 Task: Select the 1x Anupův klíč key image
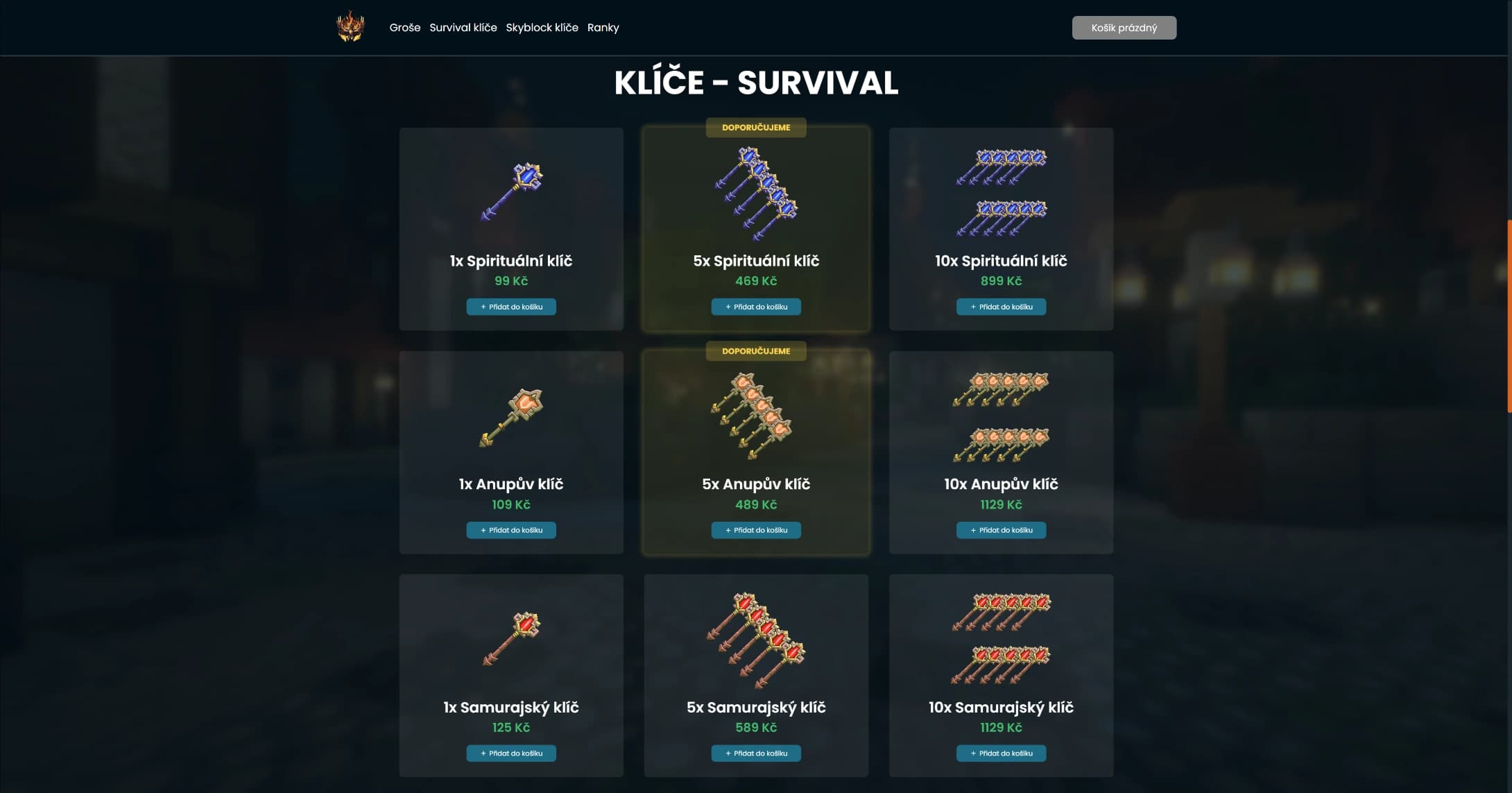point(511,416)
